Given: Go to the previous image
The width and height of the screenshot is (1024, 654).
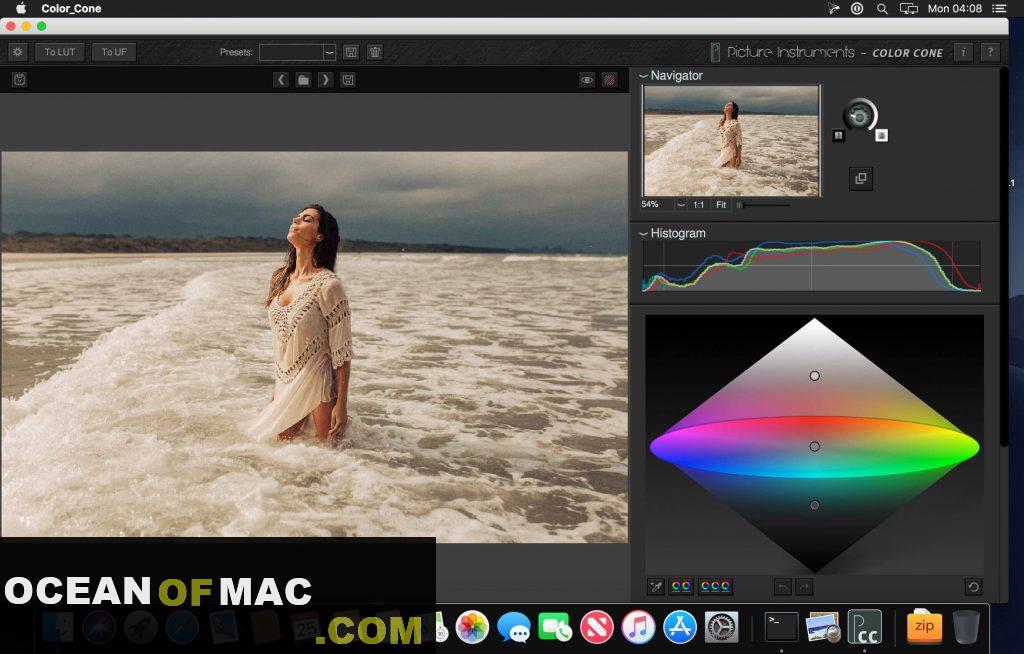Looking at the screenshot, I should (281, 80).
